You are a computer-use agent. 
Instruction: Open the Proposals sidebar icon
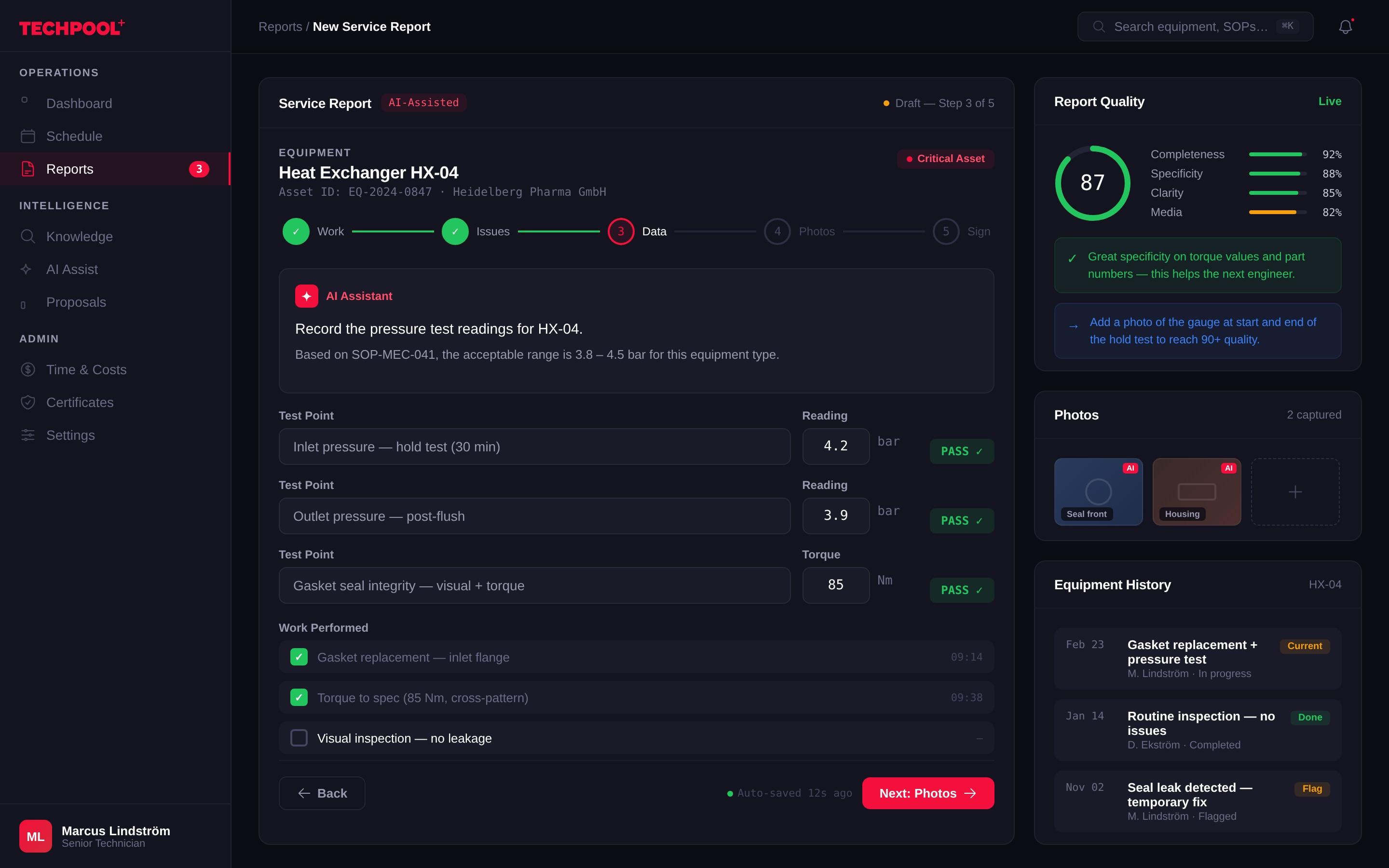point(23,302)
